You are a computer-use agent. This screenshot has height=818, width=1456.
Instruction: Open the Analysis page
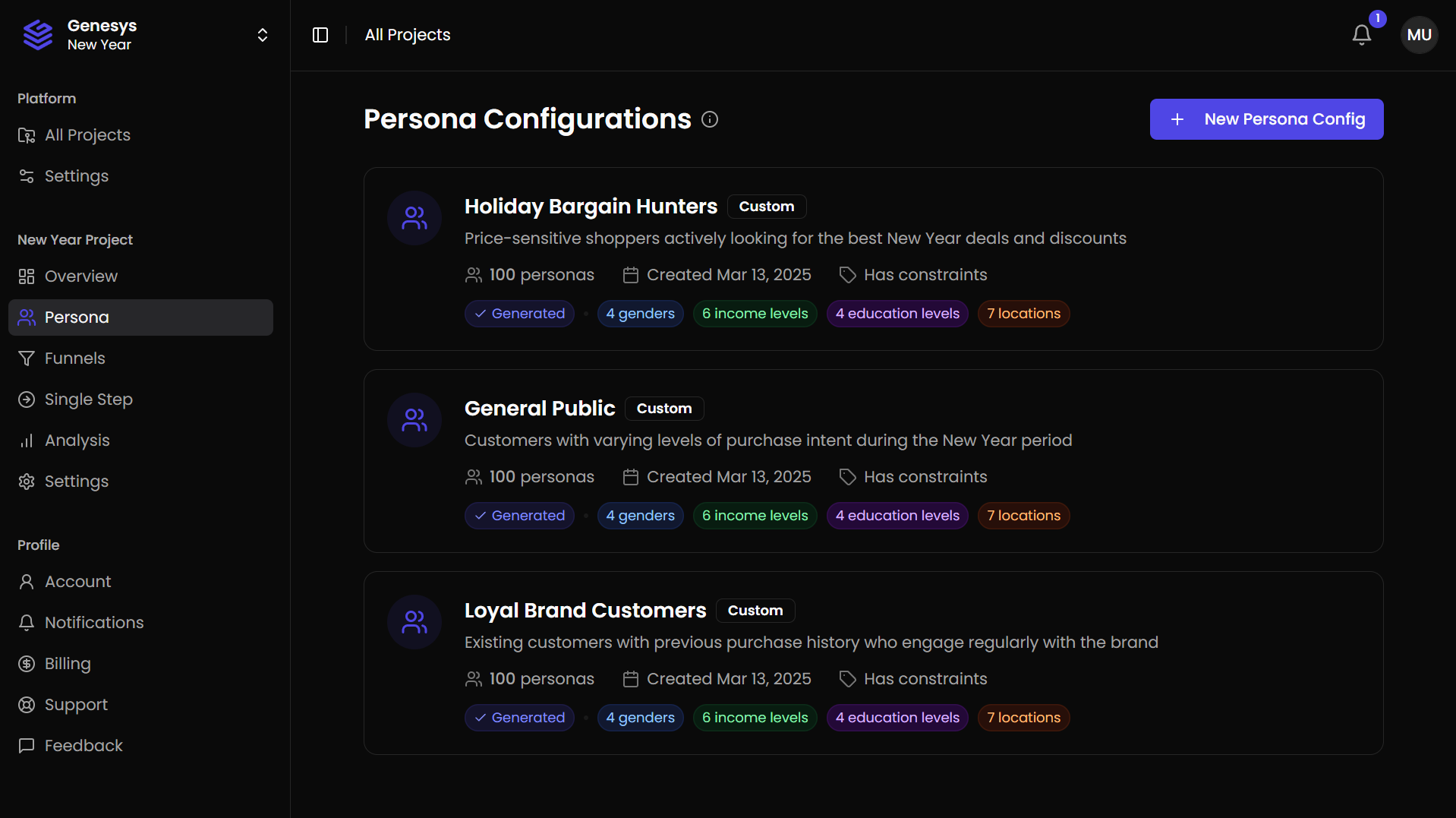coord(140,441)
